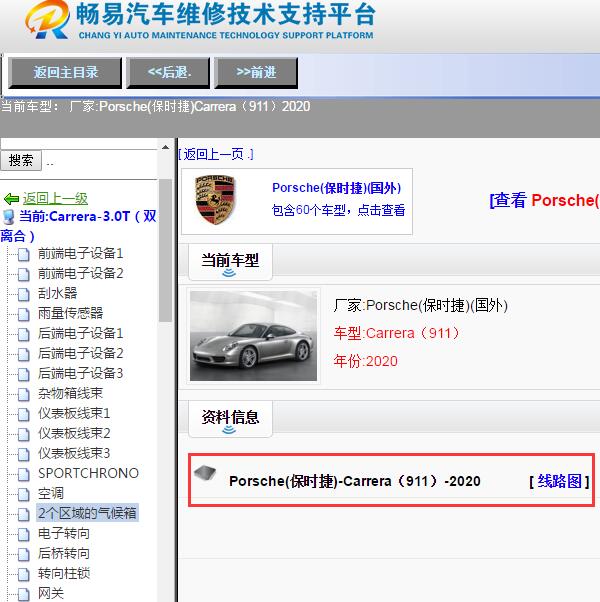Image resolution: width=600 pixels, height=602 pixels.
Task: Select 仪表板线束3 in the tree
Action: click(74, 453)
